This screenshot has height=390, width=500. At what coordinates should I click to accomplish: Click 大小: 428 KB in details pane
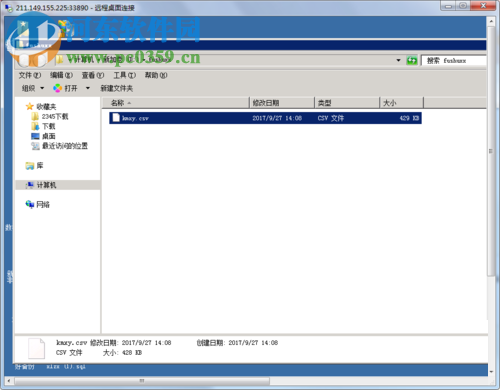(122, 353)
